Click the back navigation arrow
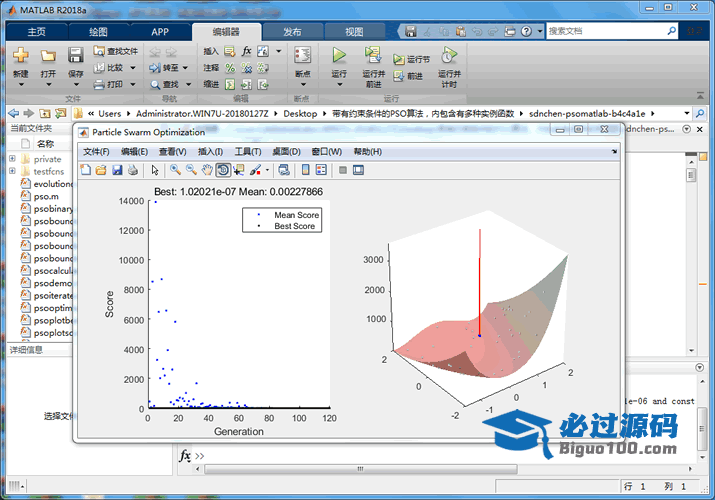The height and width of the screenshot is (500, 715). [14, 113]
